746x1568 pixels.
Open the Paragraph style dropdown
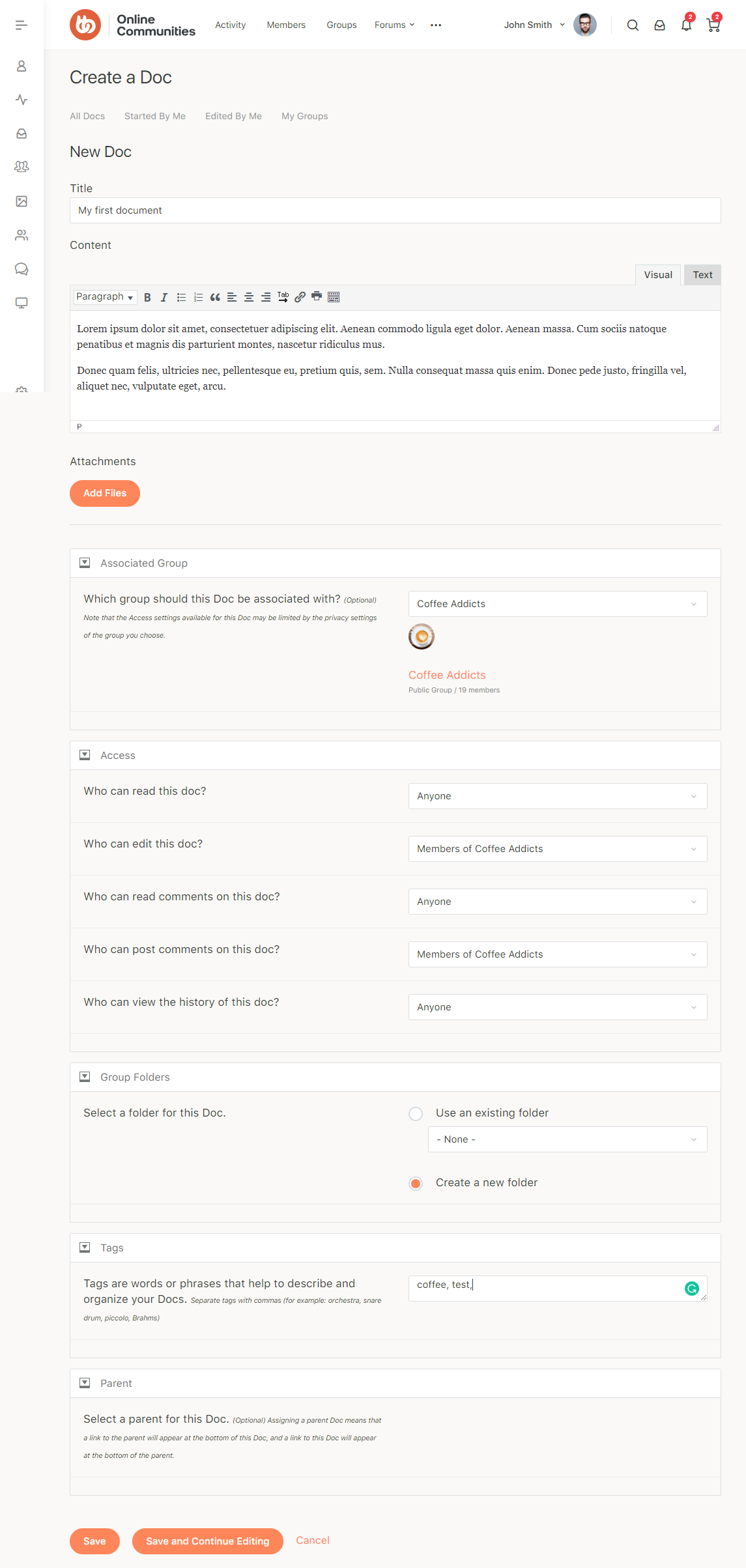(x=104, y=297)
